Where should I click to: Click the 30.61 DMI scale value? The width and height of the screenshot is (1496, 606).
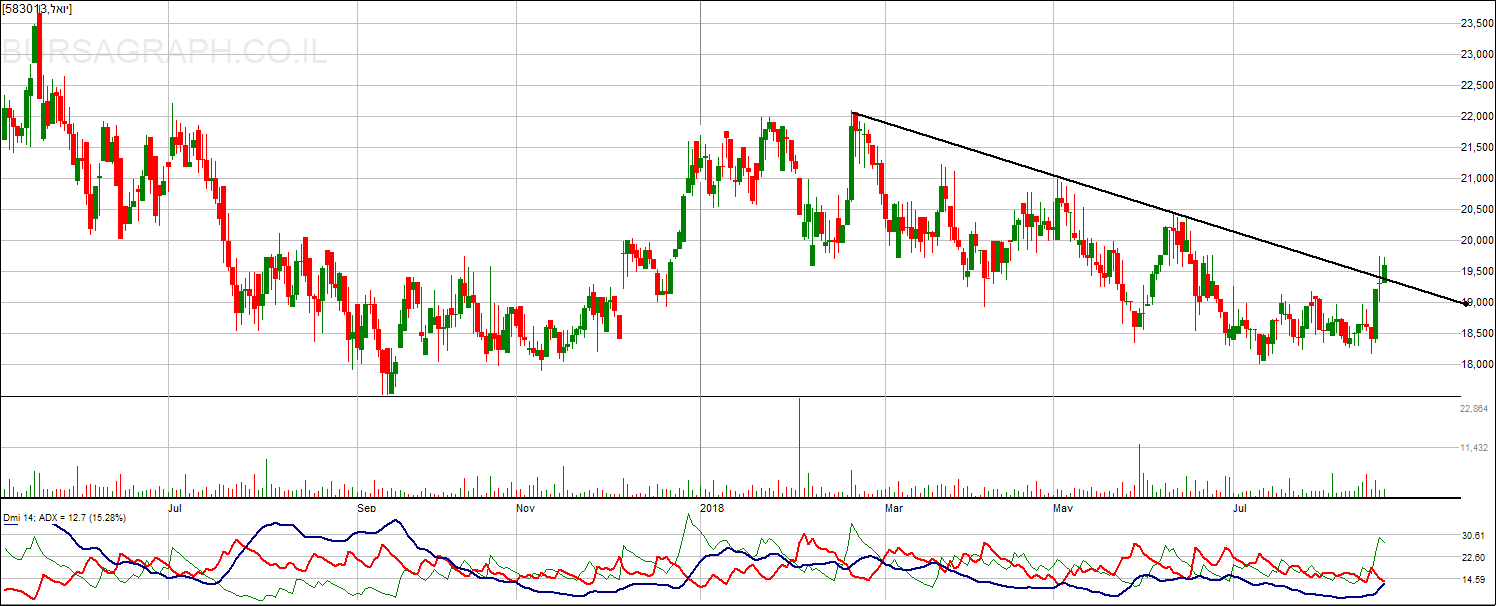[1476, 536]
